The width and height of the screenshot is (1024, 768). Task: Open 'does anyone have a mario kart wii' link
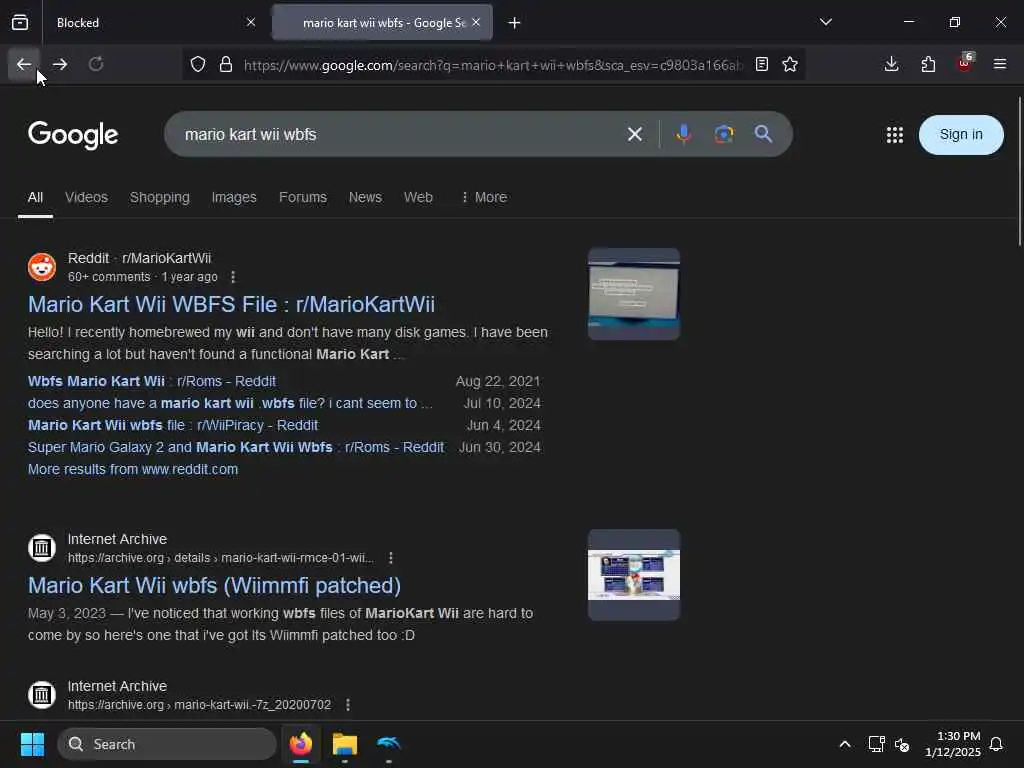point(230,404)
